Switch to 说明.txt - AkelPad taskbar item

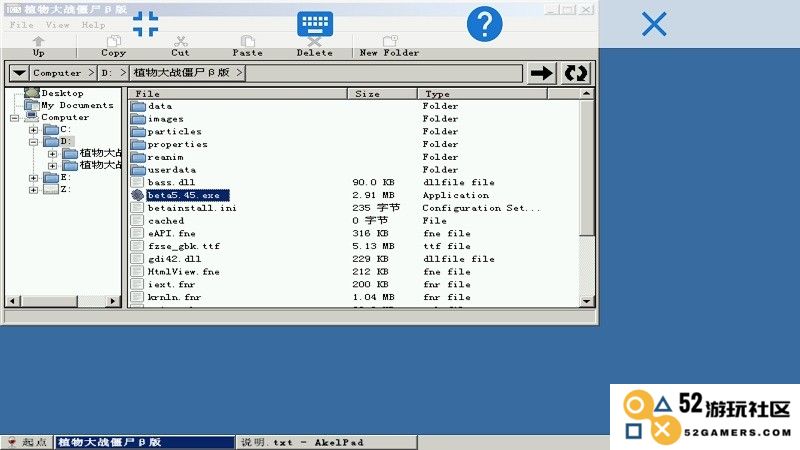tap(327, 442)
